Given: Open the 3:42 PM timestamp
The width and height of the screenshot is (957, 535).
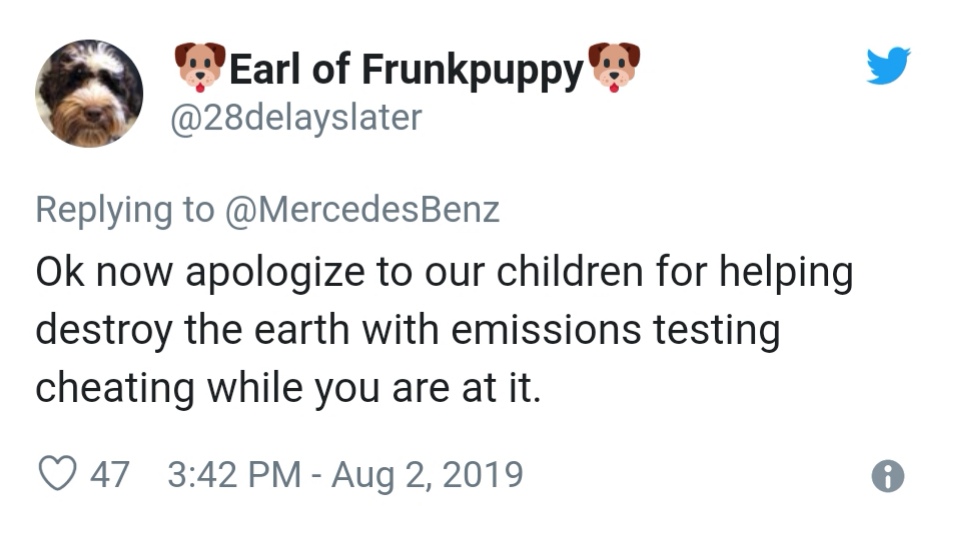Looking at the screenshot, I should coord(234,473).
